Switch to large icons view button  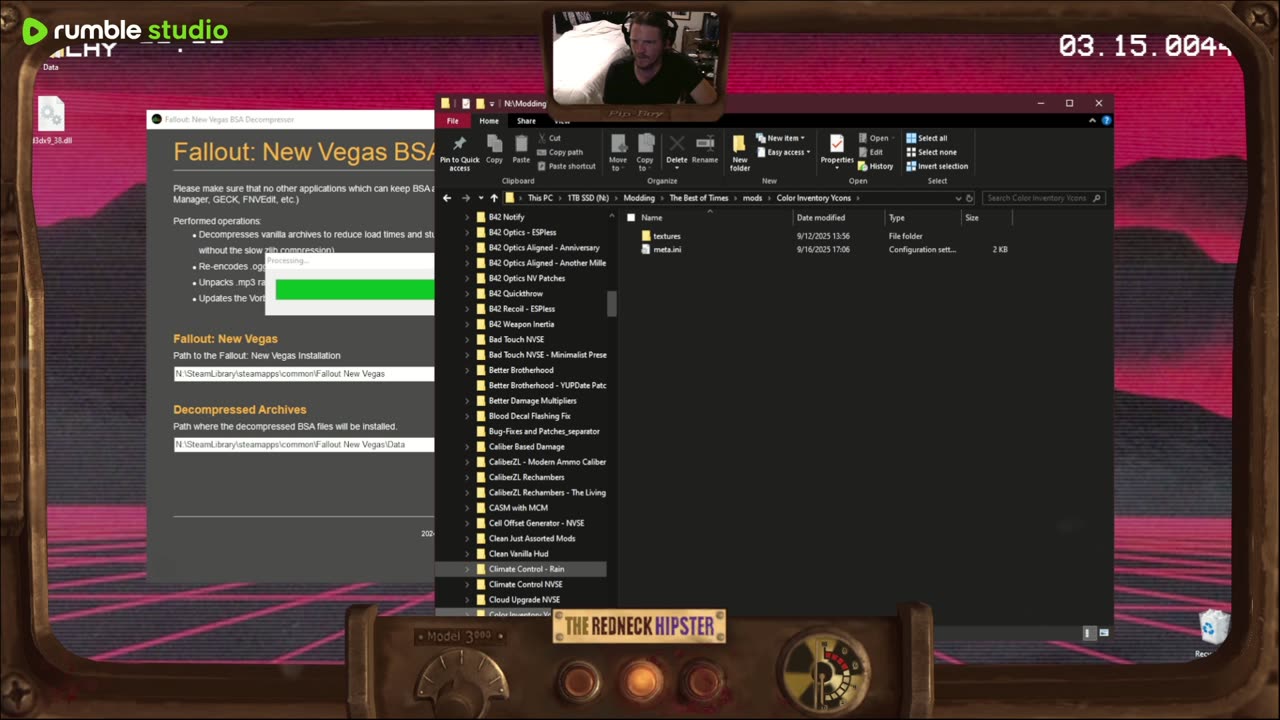pyautogui.click(x=1104, y=633)
